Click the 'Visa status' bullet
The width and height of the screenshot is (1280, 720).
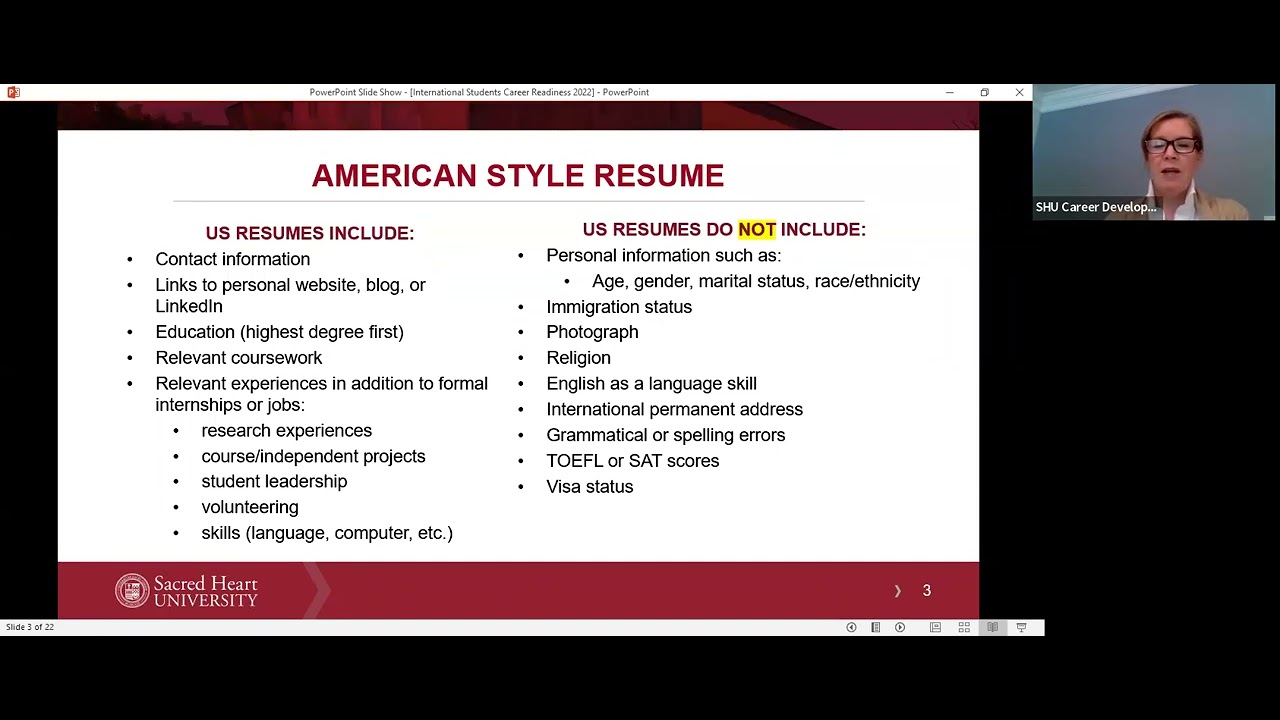coord(589,487)
